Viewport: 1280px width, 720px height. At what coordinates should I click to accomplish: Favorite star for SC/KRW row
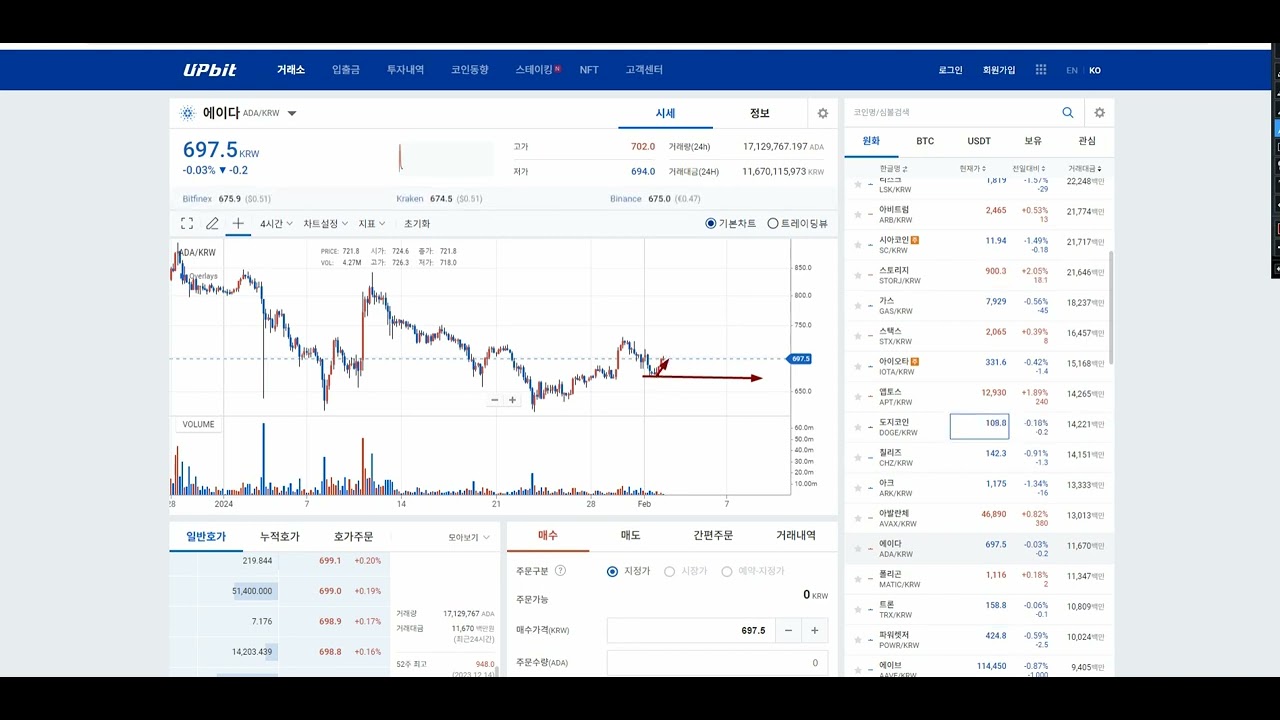coord(857,245)
